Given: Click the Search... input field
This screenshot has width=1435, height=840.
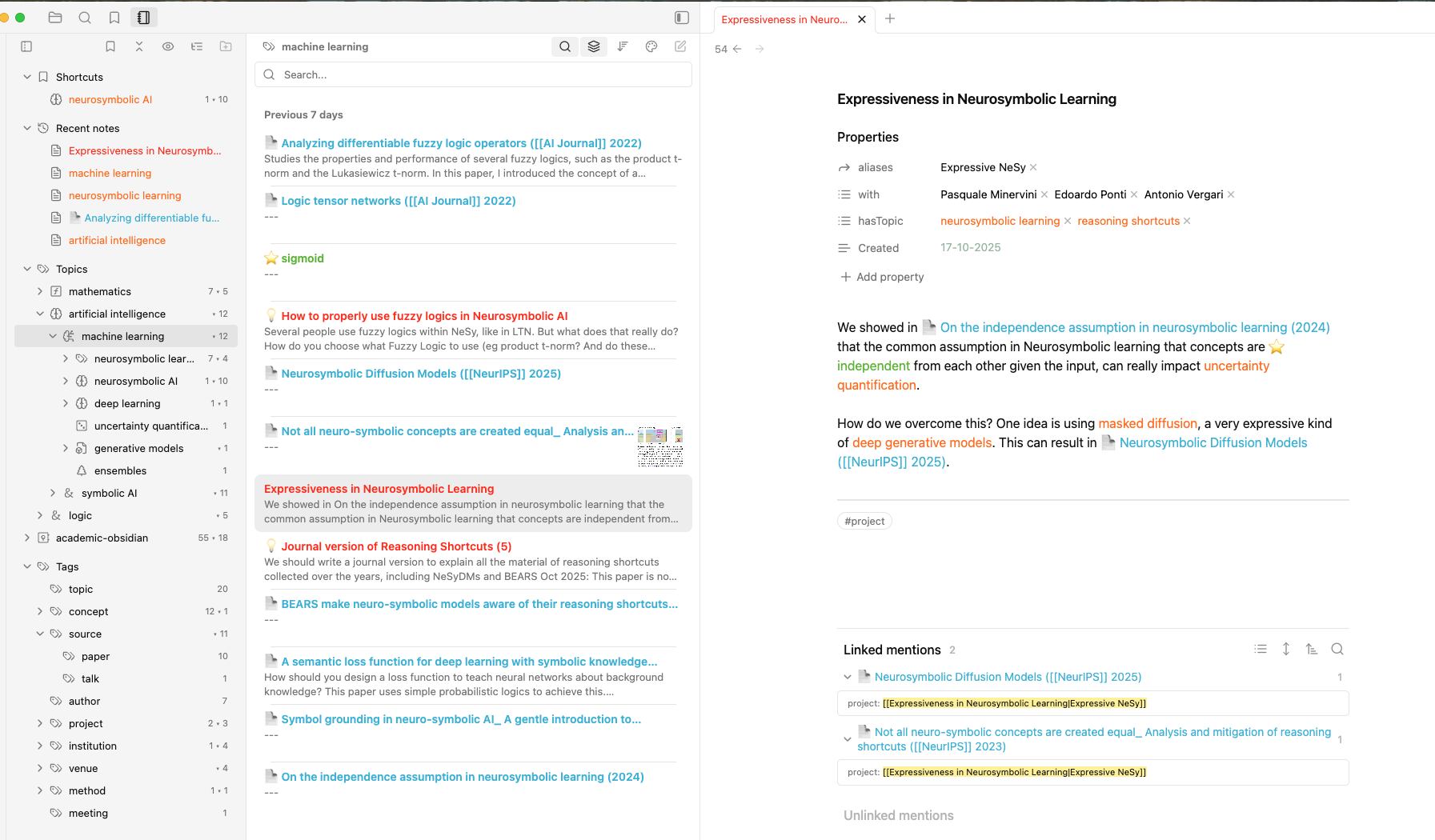Looking at the screenshot, I should click(x=480, y=74).
